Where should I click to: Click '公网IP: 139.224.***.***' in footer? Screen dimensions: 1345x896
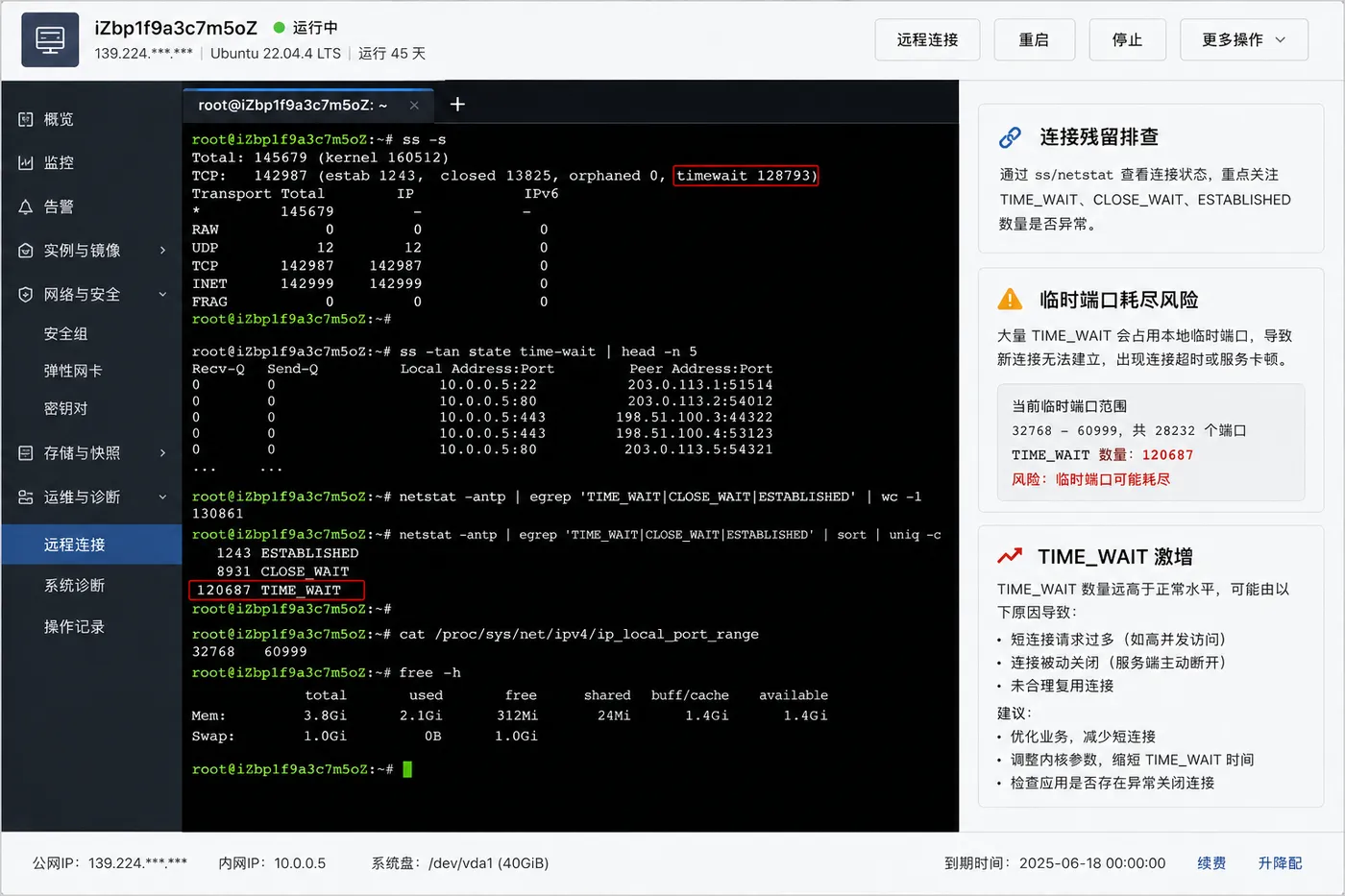[x=110, y=863]
